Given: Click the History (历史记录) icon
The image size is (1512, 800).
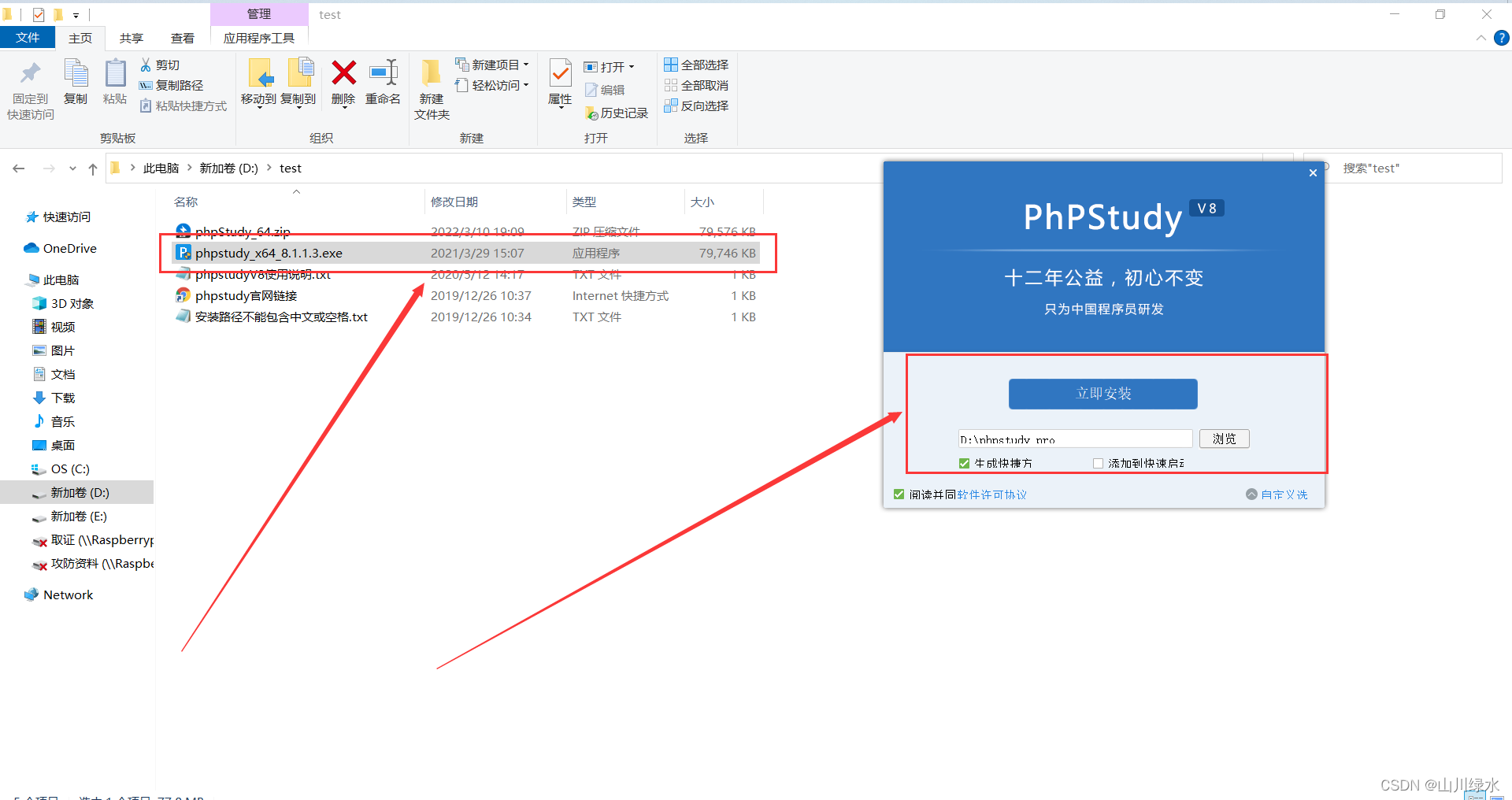Looking at the screenshot, I should (x=591, y=113).
